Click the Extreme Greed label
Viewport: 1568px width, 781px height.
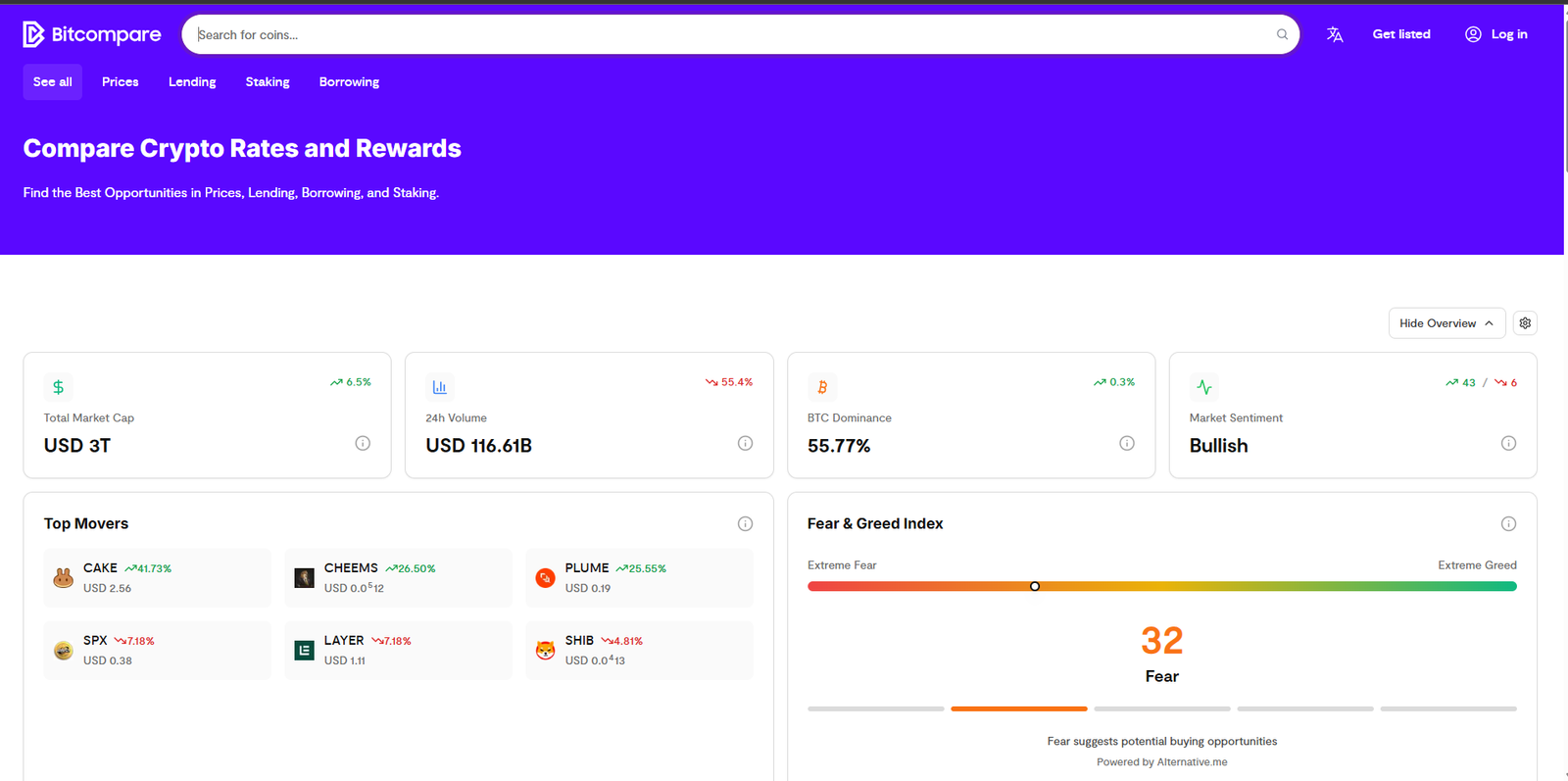(x=1477, y=565)
